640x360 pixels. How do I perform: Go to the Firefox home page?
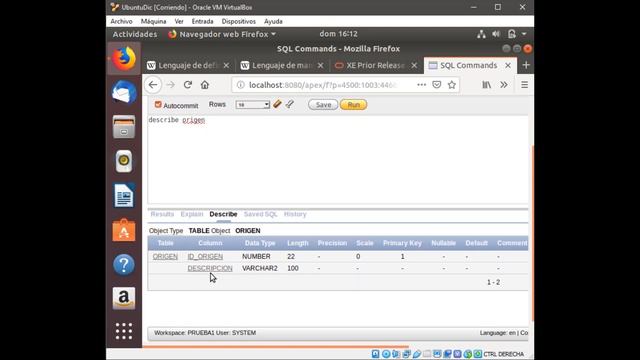coord(205,85)
